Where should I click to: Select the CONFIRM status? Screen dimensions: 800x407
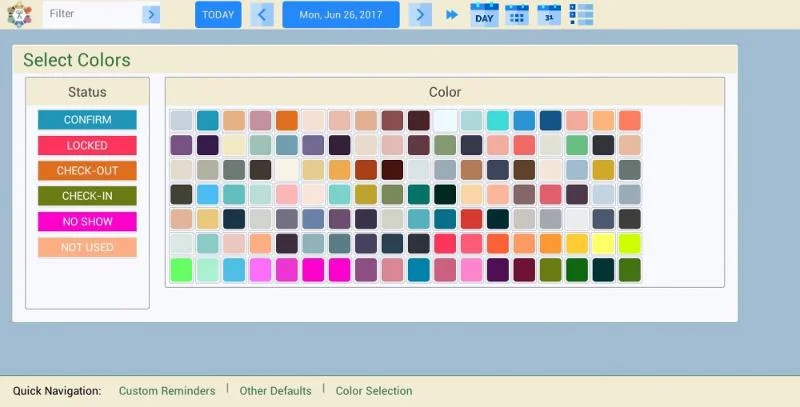tap(87, 120)
